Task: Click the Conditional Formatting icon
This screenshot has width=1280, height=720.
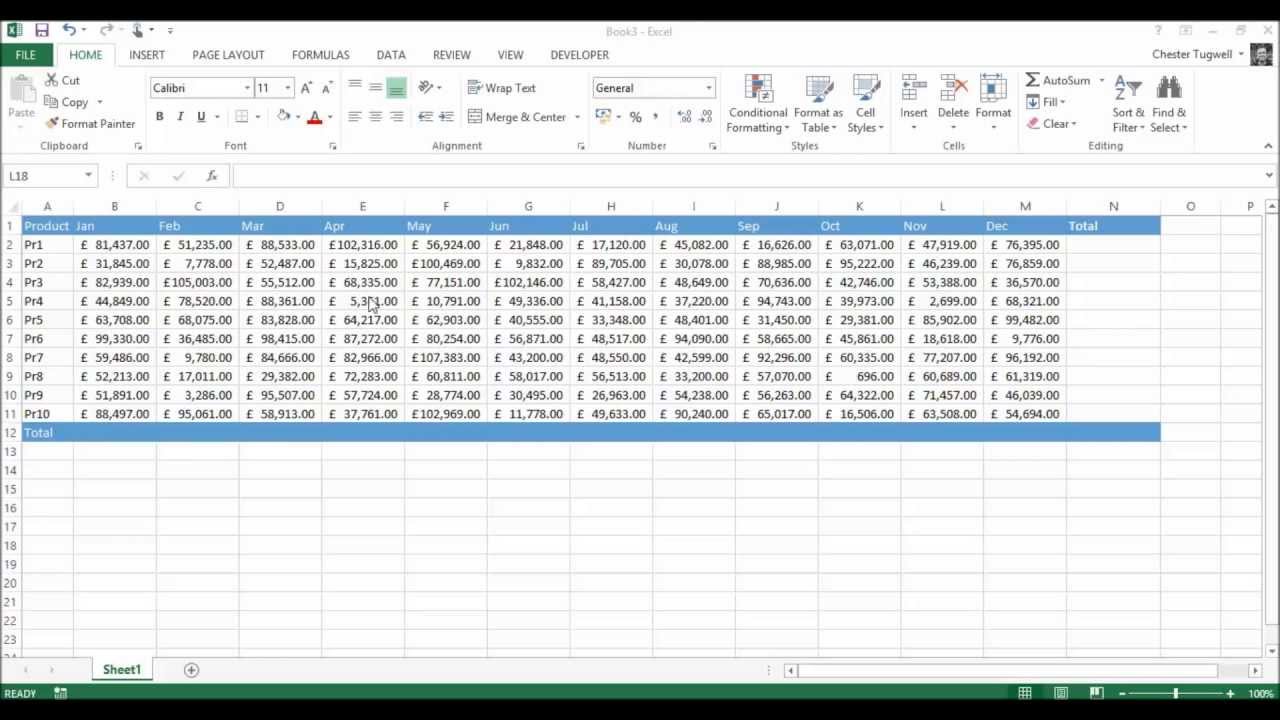Action: (758, 91)
